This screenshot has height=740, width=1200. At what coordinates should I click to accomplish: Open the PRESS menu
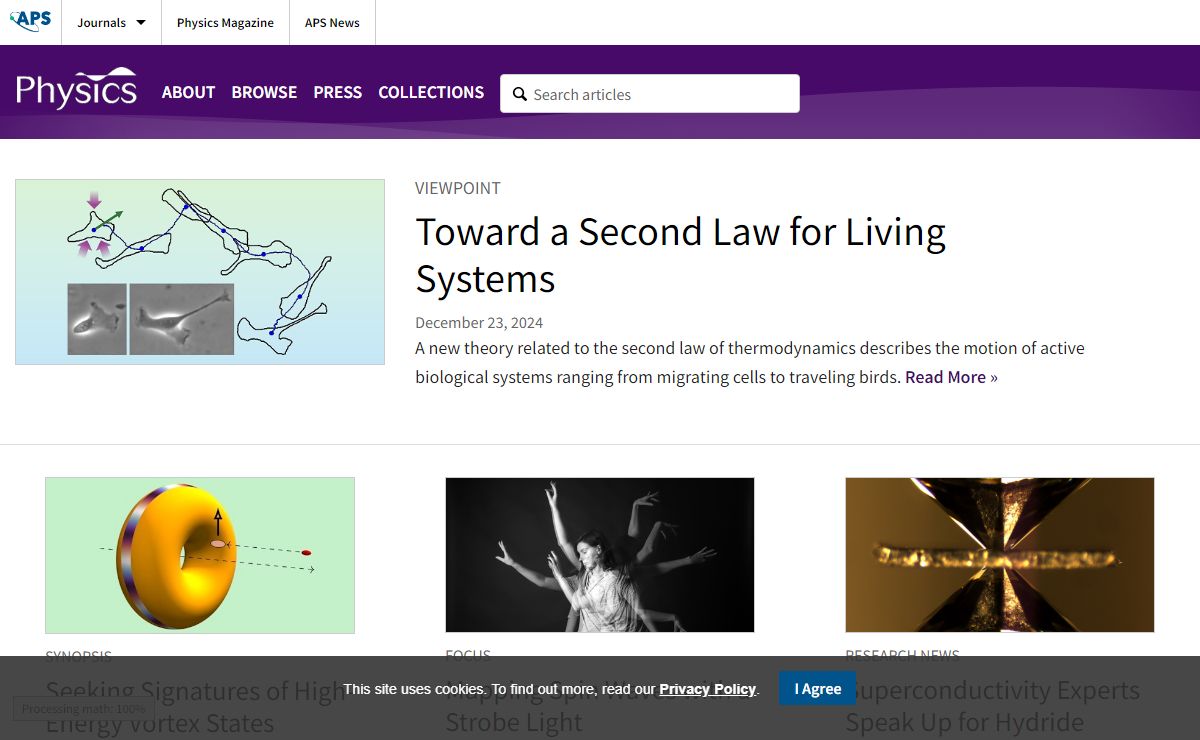pos(337,92)
